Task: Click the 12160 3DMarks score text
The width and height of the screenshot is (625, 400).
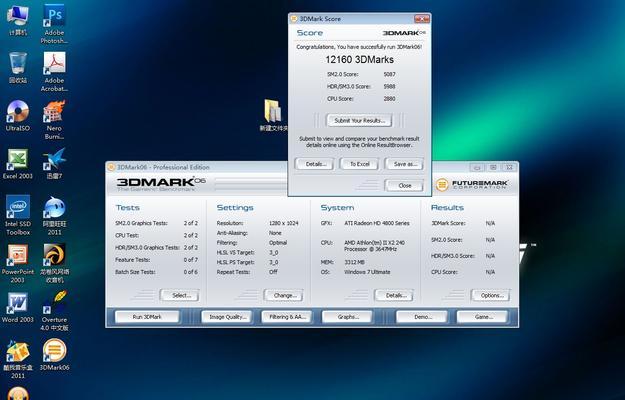Action: click(x=359, y=60)
